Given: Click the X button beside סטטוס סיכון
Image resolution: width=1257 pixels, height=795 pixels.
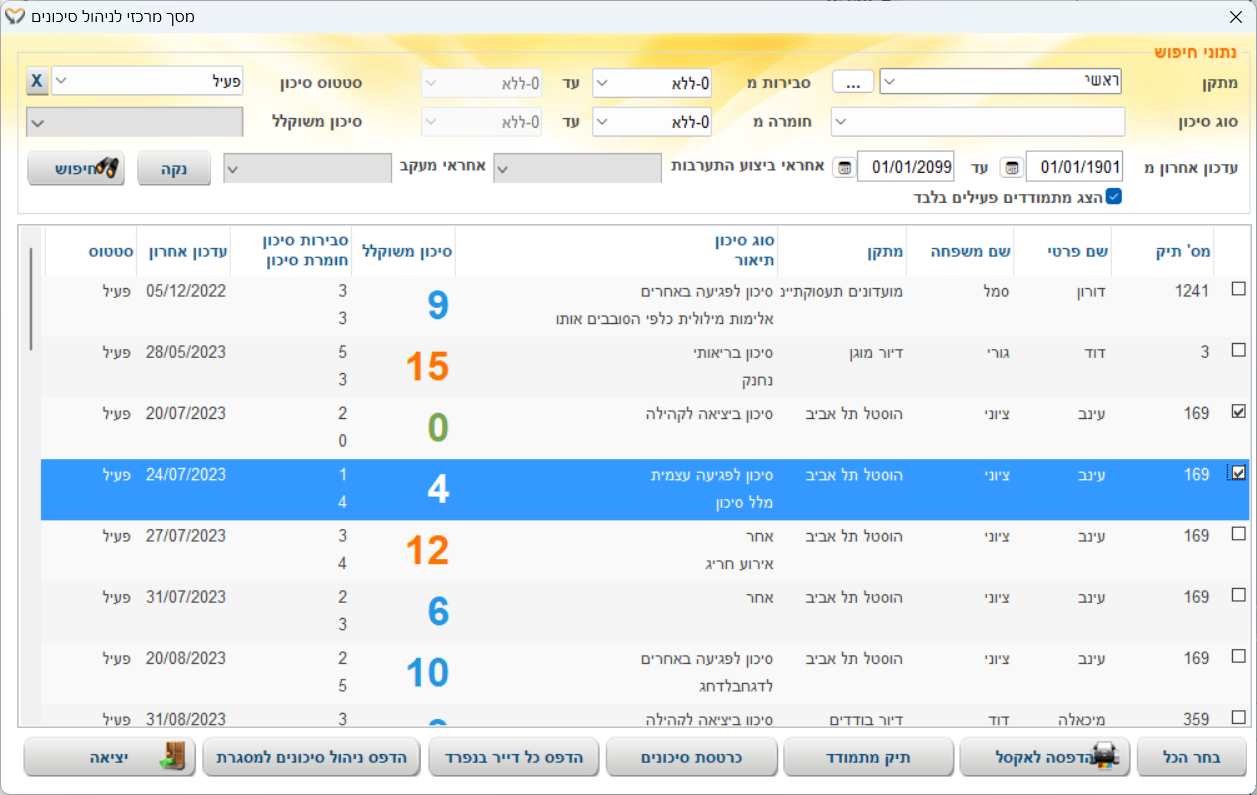Looking at the screenshot, I should click(36, 82).
